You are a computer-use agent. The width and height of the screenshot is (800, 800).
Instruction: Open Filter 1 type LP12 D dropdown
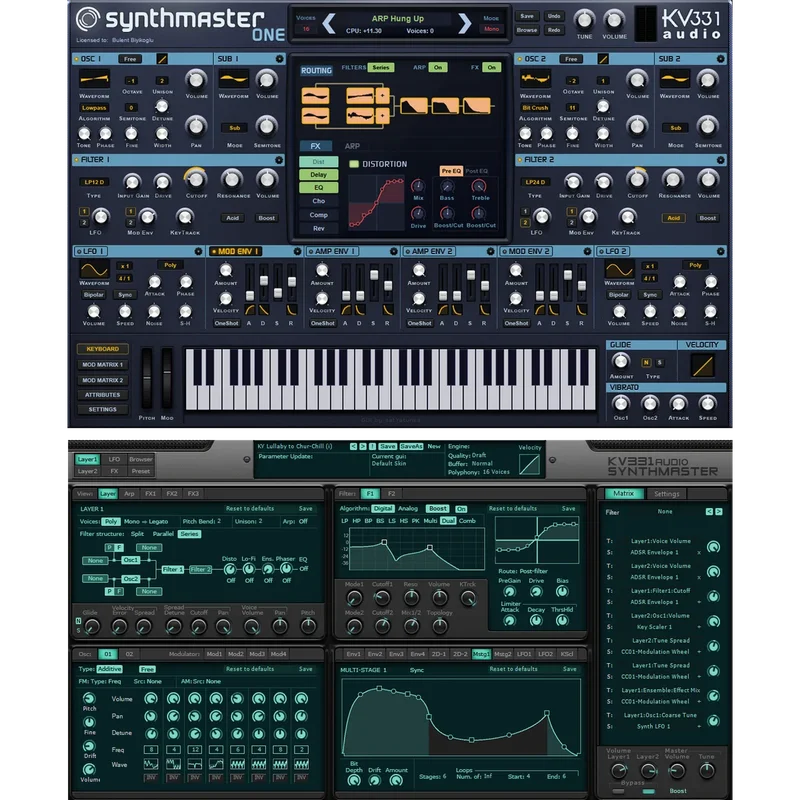point(94,182)
